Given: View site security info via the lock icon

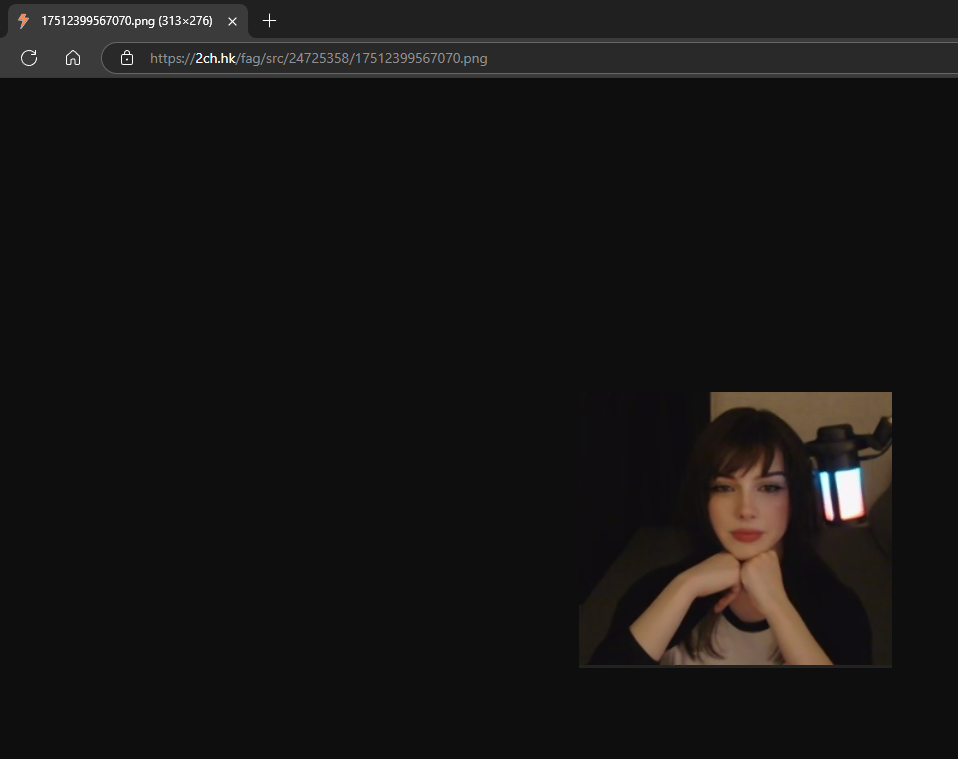Looking at the screenshot, I should [x=126, y=58].
